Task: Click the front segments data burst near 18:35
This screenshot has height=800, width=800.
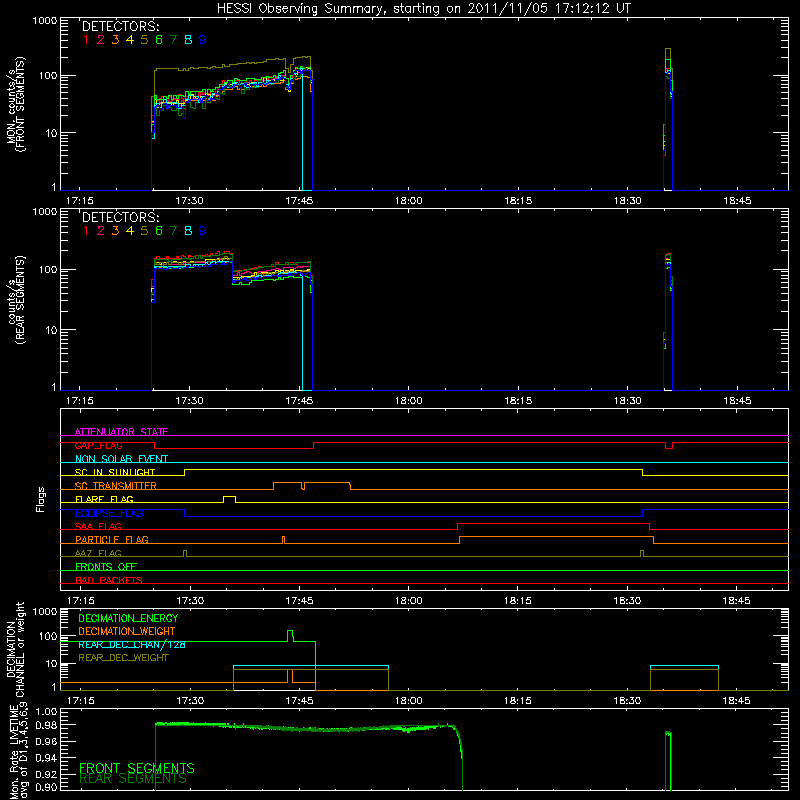Action: 668,118
